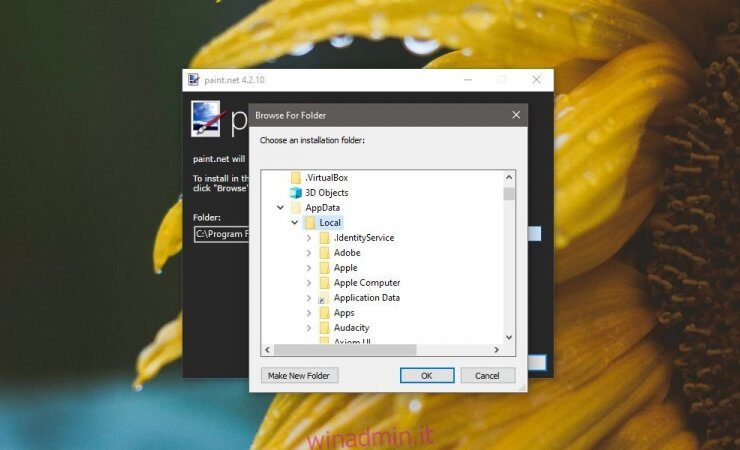Click the folder tree scroll down arrow
Viewport: 740px width, 450px height.
coord(509,337)
